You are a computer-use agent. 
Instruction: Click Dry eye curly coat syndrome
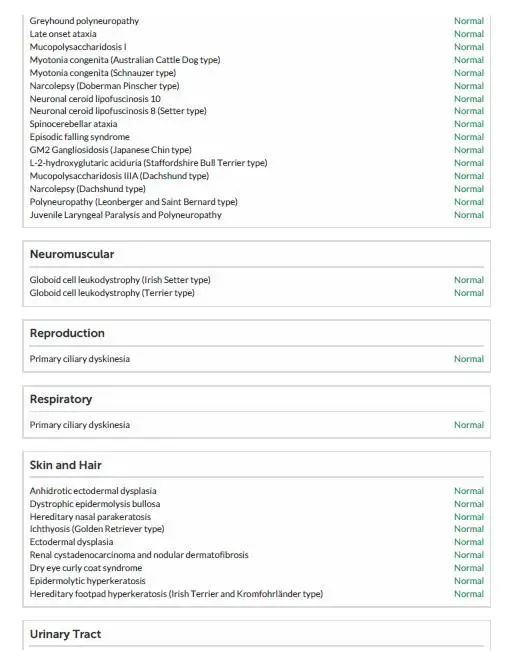[x=86, y=568]
